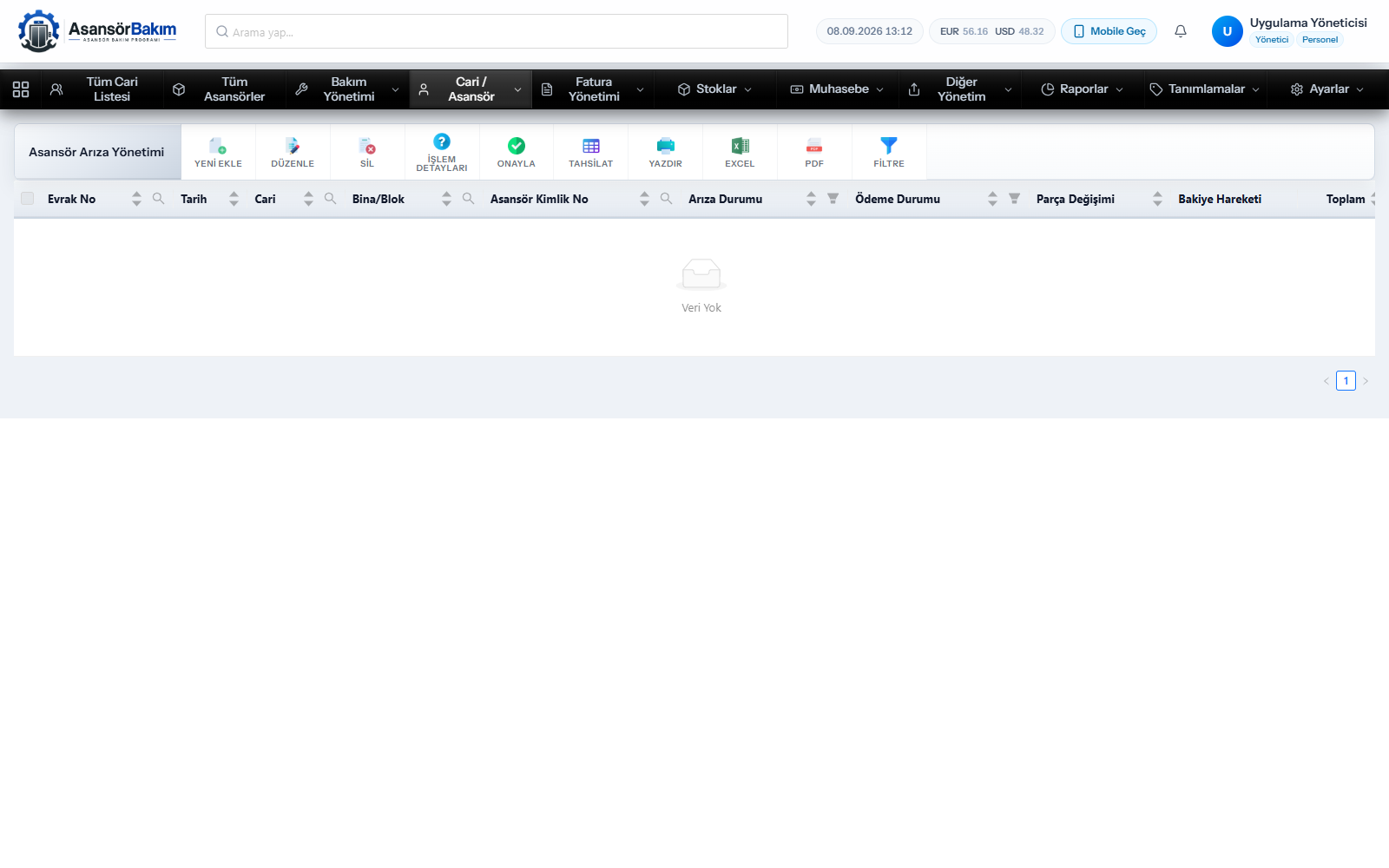Click the search icon in Cari column
Viewport: 1389px width, 868px height.
click(x=330, y=199)
